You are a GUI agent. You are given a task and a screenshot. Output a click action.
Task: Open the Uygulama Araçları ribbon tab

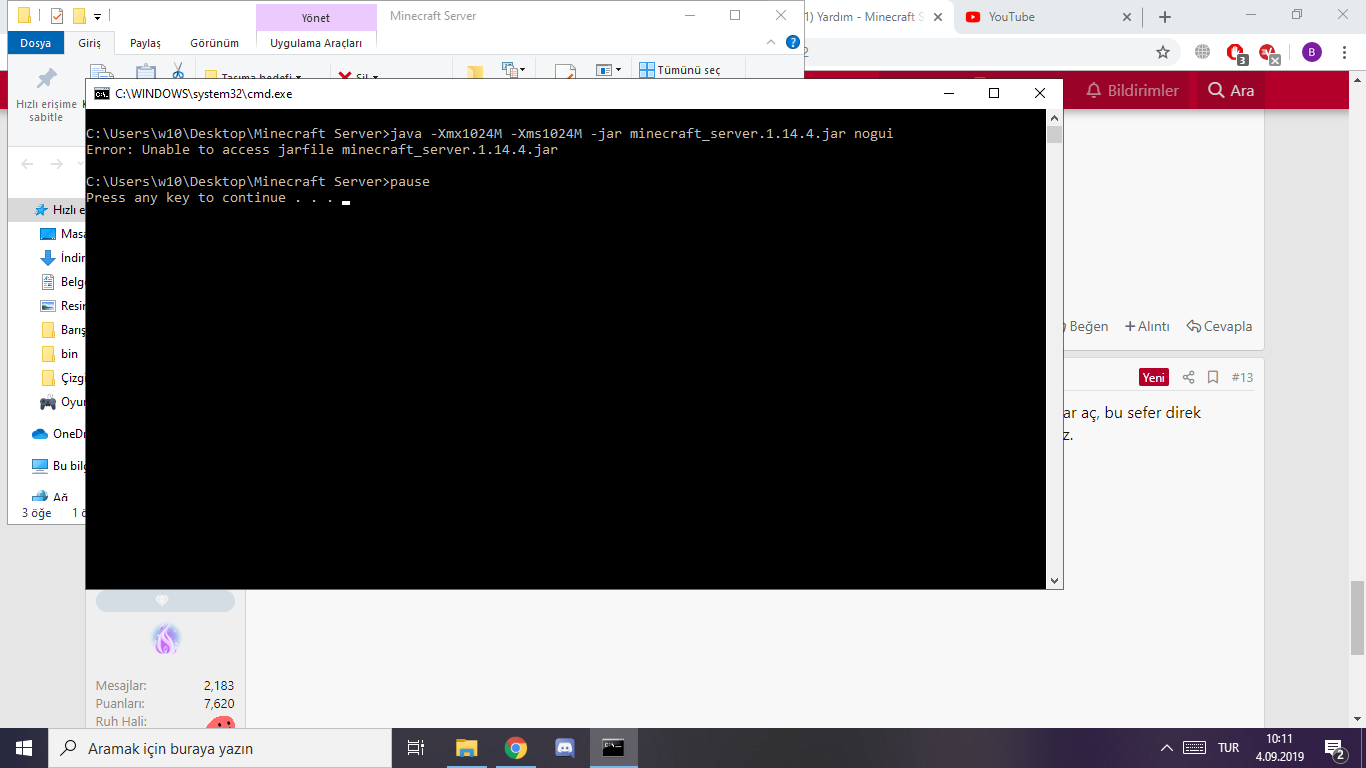click(316, 43)
